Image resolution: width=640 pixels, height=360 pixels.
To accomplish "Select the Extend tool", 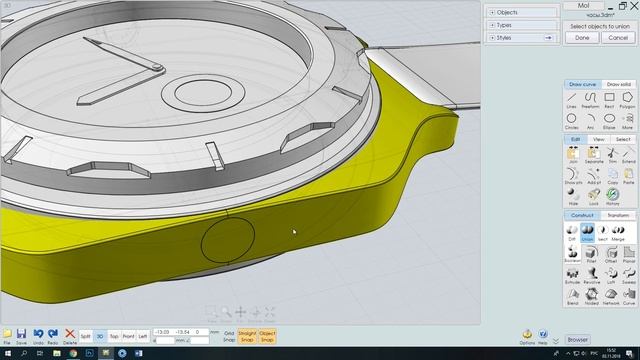I will (x=629, y=156).
